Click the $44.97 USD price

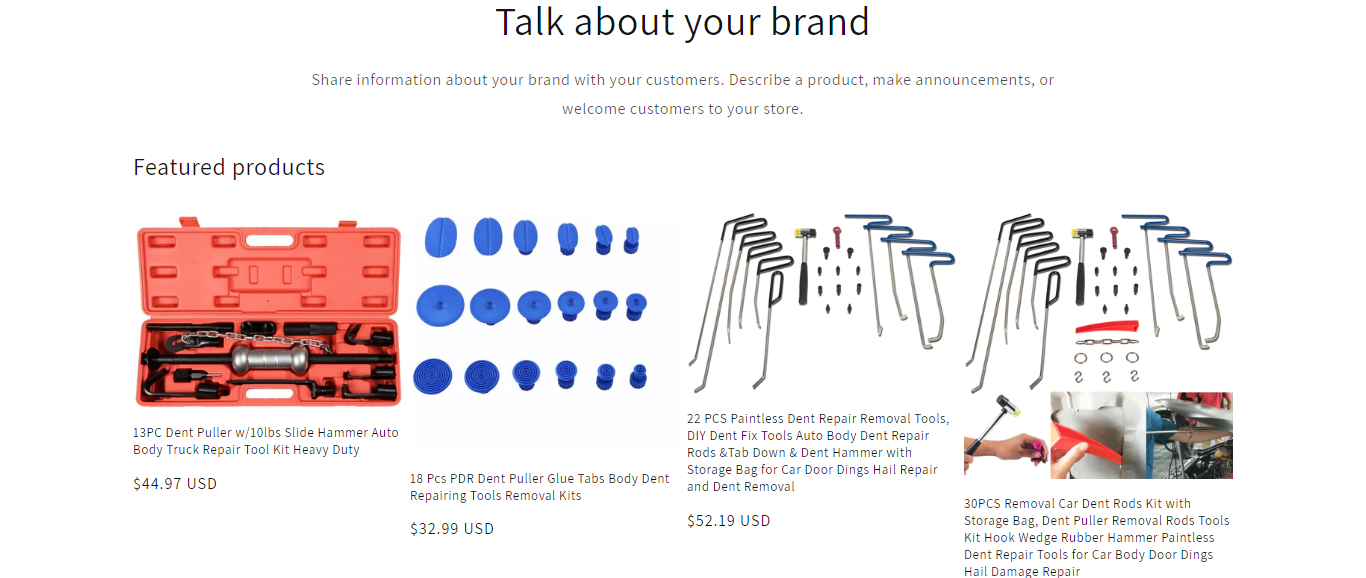(175, 484)
